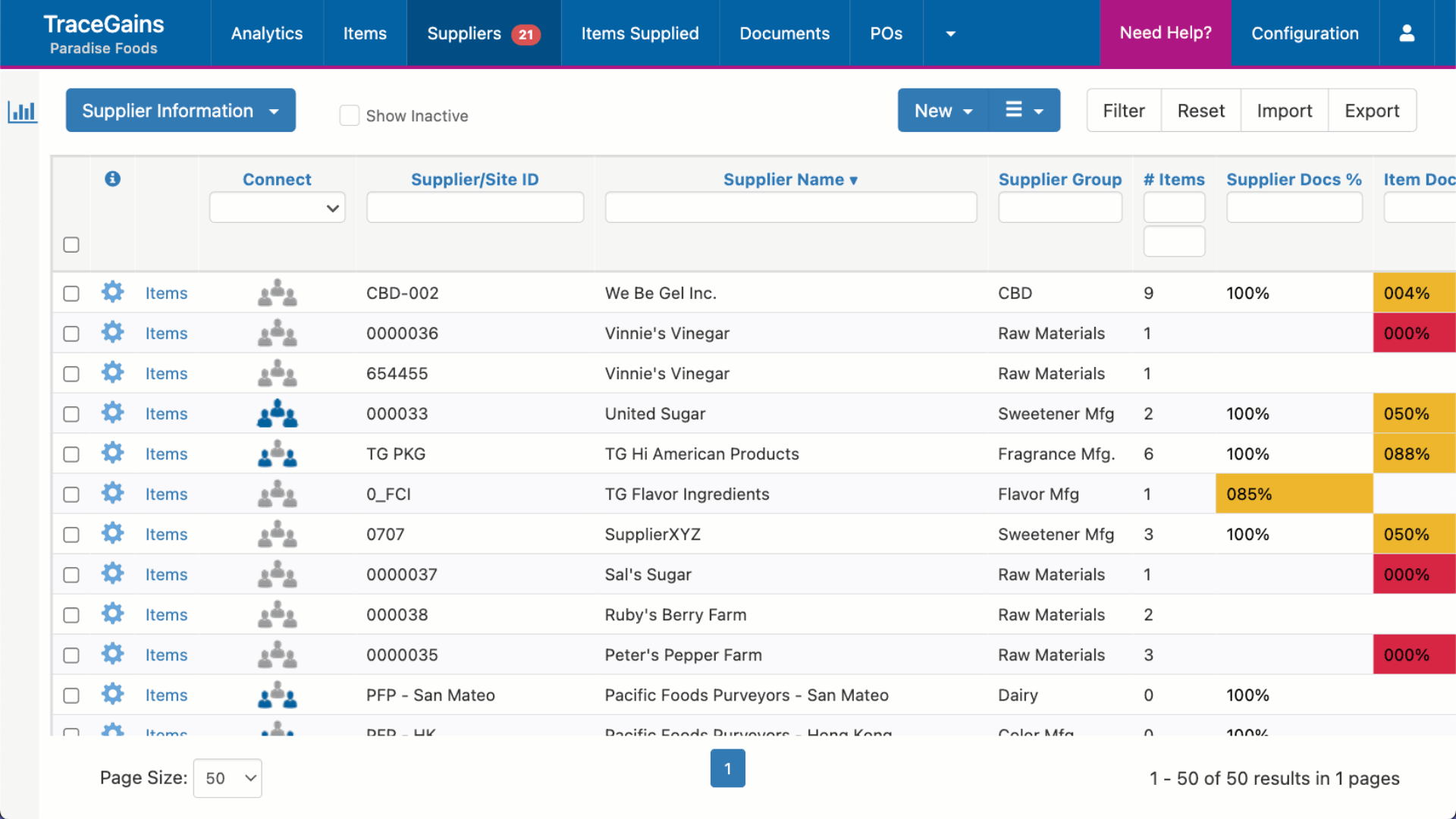Click red 000% cell for Sal's Sugar

point(1414,574)
